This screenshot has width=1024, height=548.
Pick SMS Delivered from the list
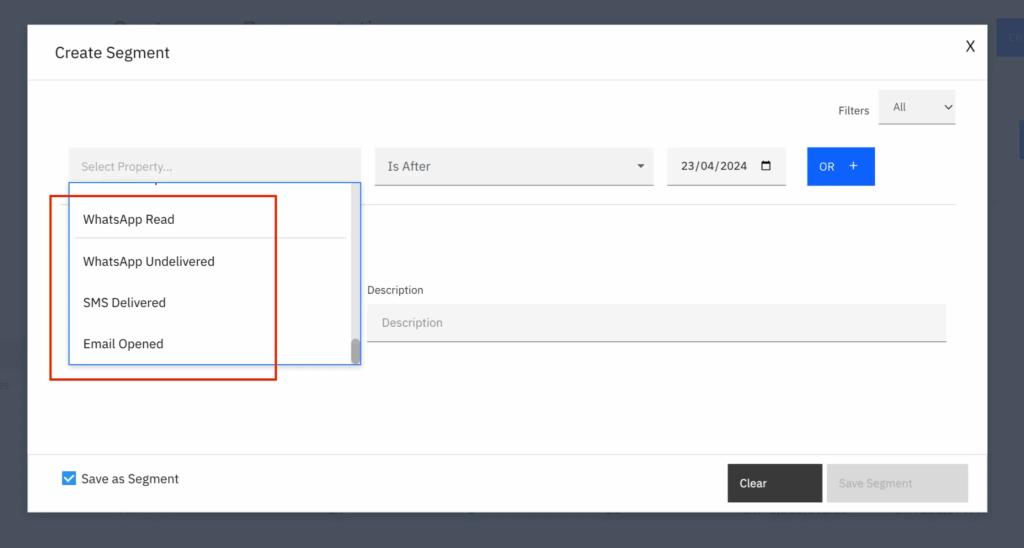pos(125,302)
